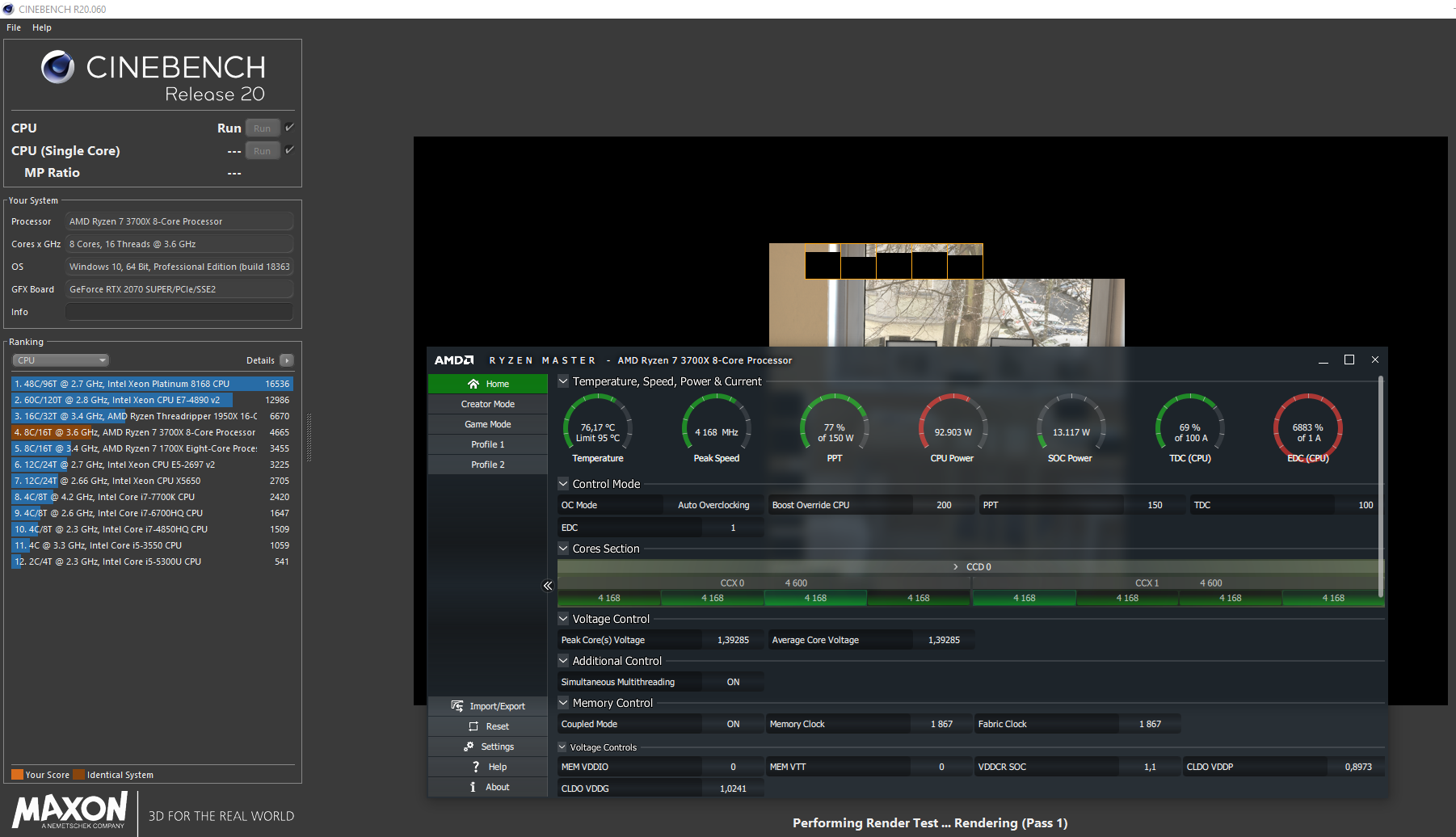
Task: Collapse Temperature, Speed, Power & Current section
Action: [563, 381]
